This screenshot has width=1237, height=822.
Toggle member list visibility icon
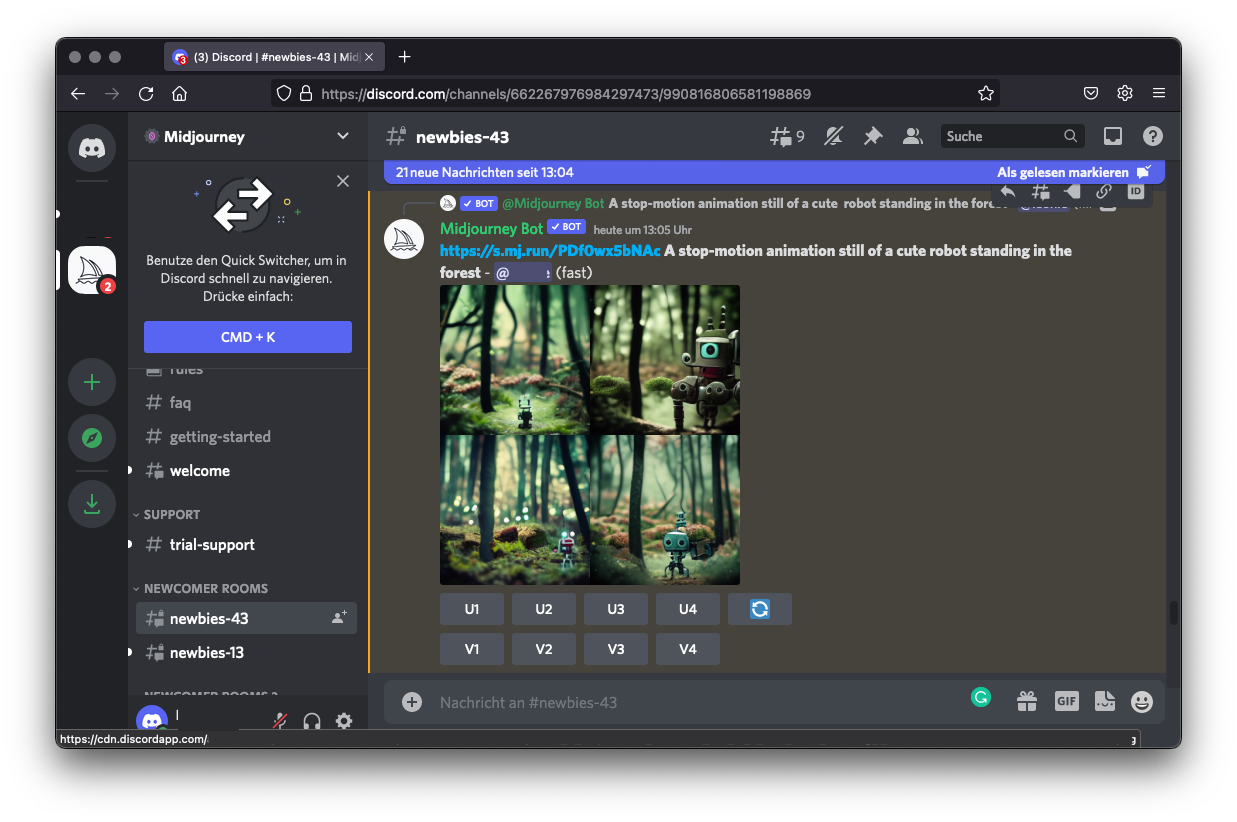point(912,136)
